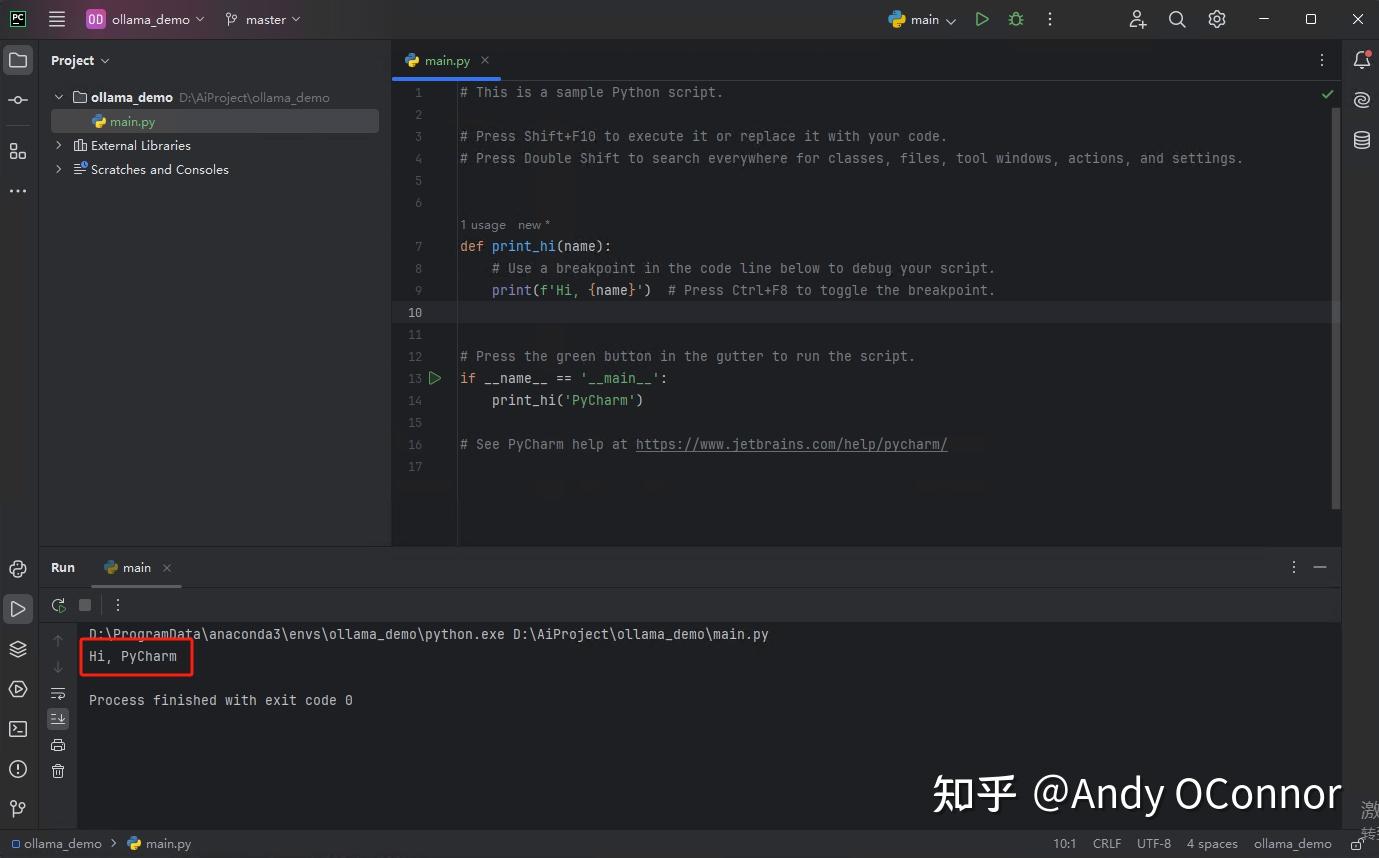
Task: Clear console output with the trash icon
Action: (57, 771)
